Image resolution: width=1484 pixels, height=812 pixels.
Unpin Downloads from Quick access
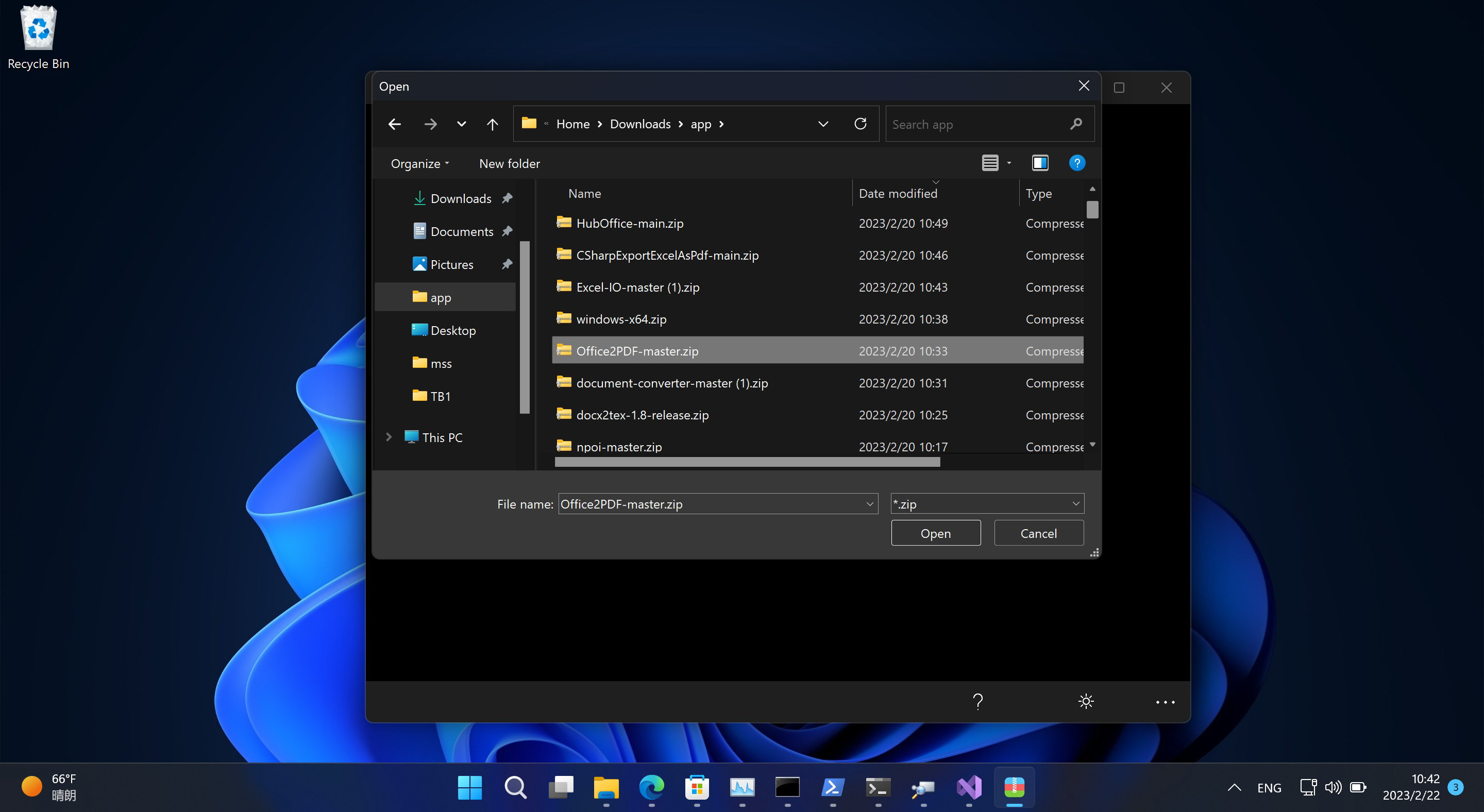[x=507, y=198]
